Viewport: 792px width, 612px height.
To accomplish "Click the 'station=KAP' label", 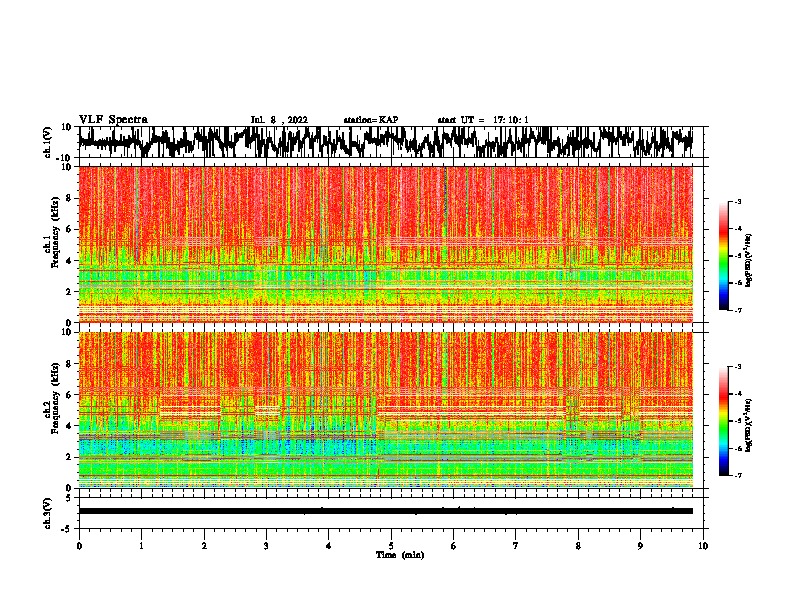I will tap(370, 120).
